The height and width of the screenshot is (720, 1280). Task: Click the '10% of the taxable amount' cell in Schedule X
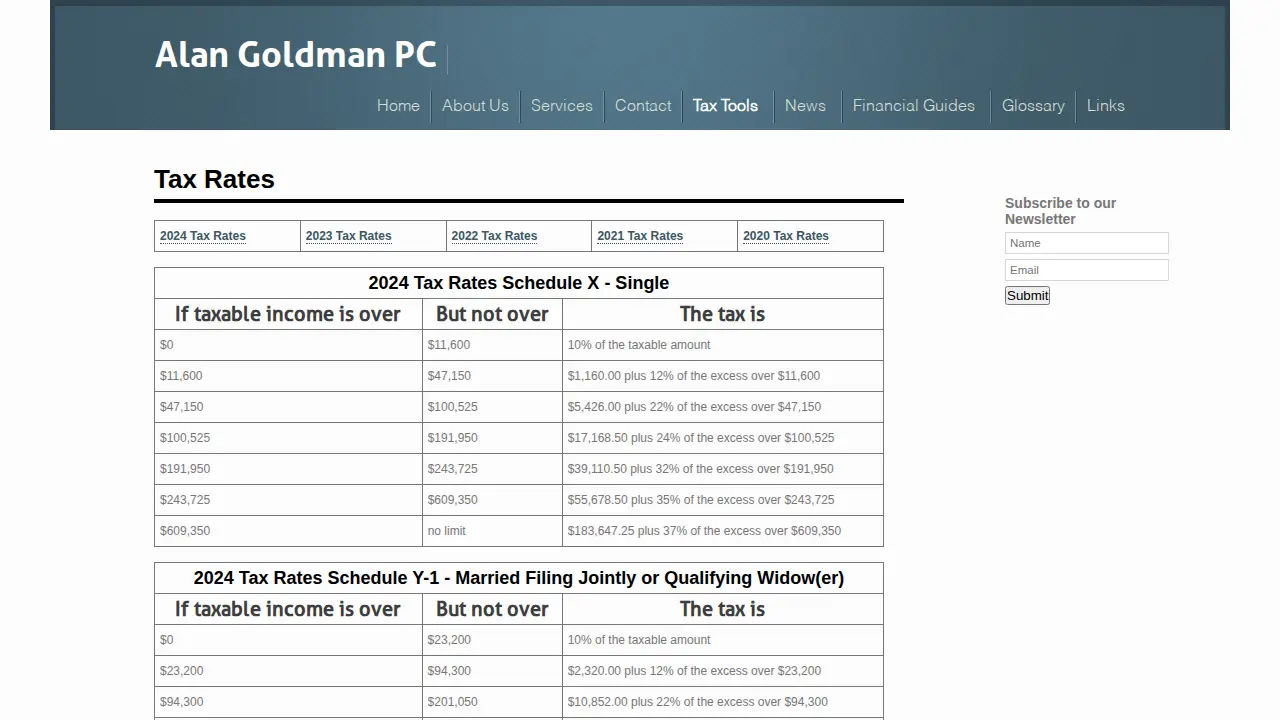(722, 345)
